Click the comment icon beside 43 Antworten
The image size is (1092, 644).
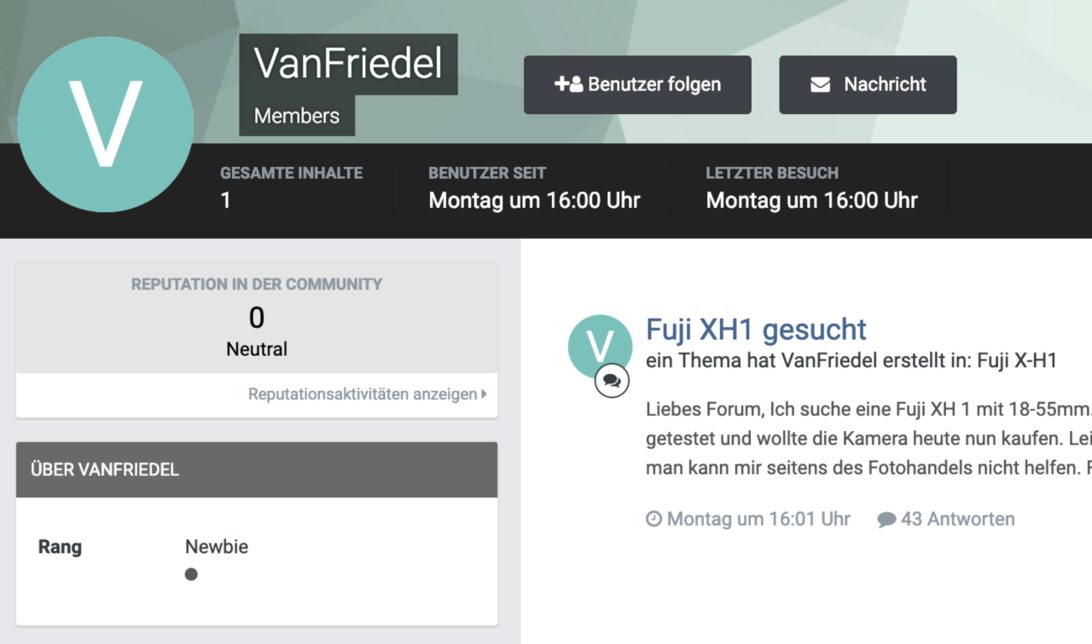[886, 520]
